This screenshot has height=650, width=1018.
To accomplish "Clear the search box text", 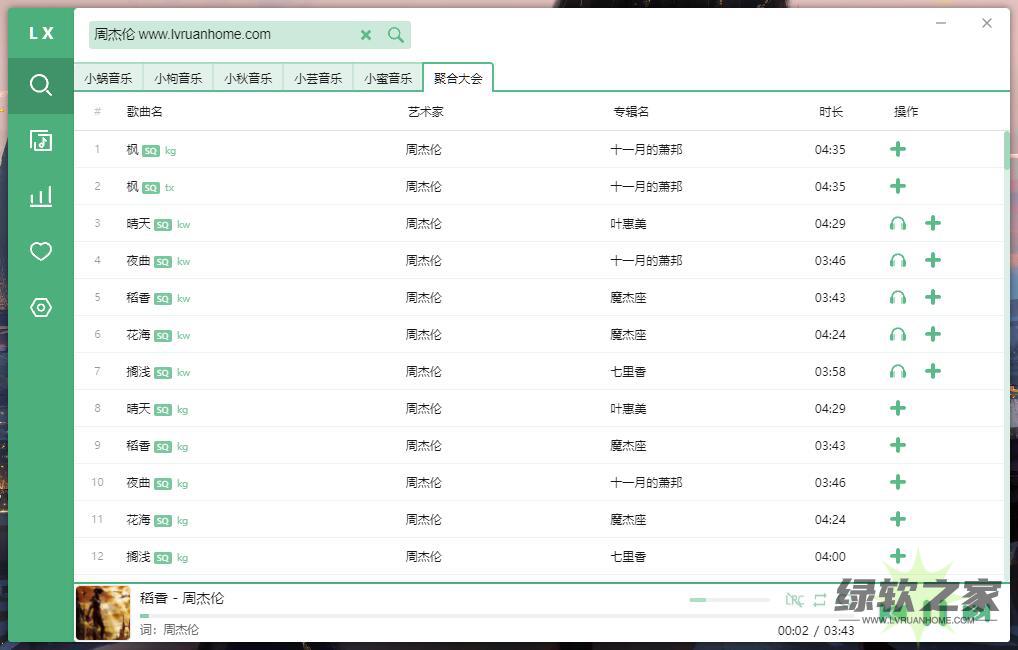I will click(366, 35).
